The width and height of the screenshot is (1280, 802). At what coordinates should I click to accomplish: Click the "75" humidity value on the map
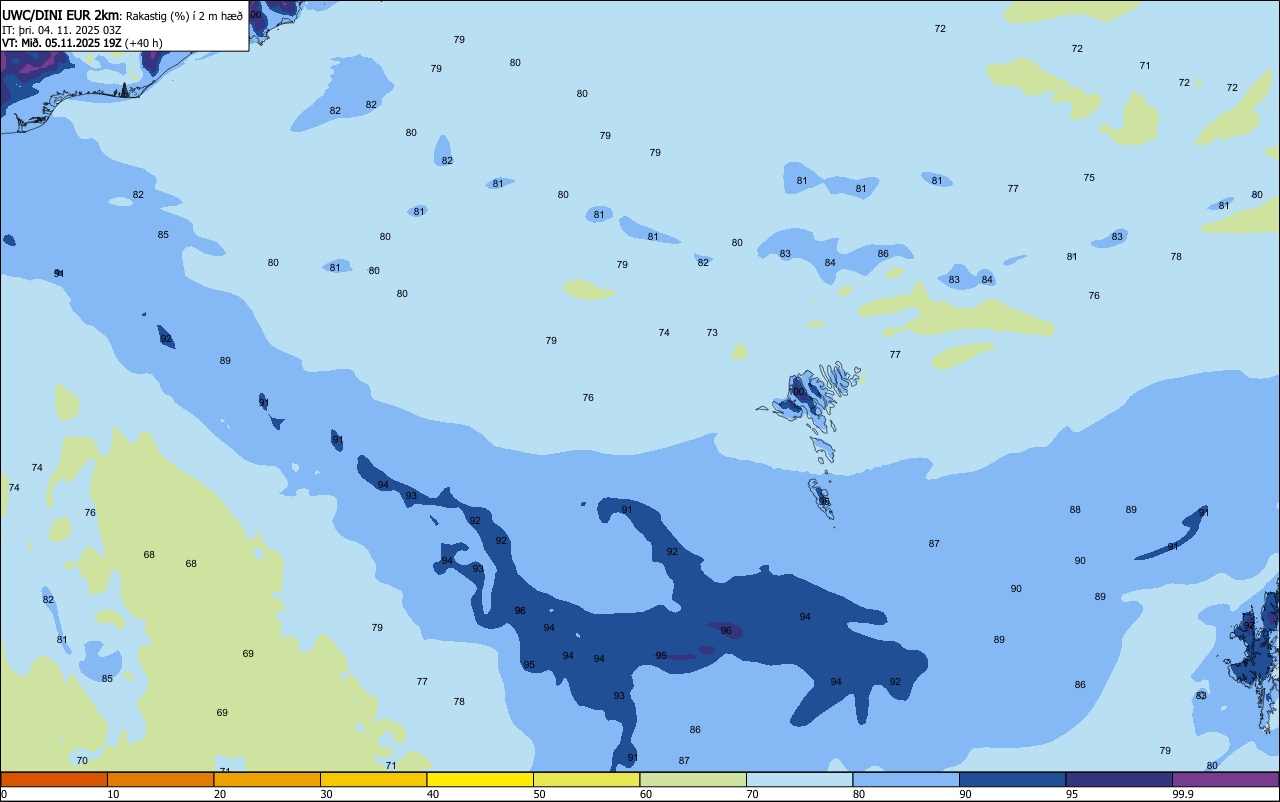(1089, 178)
